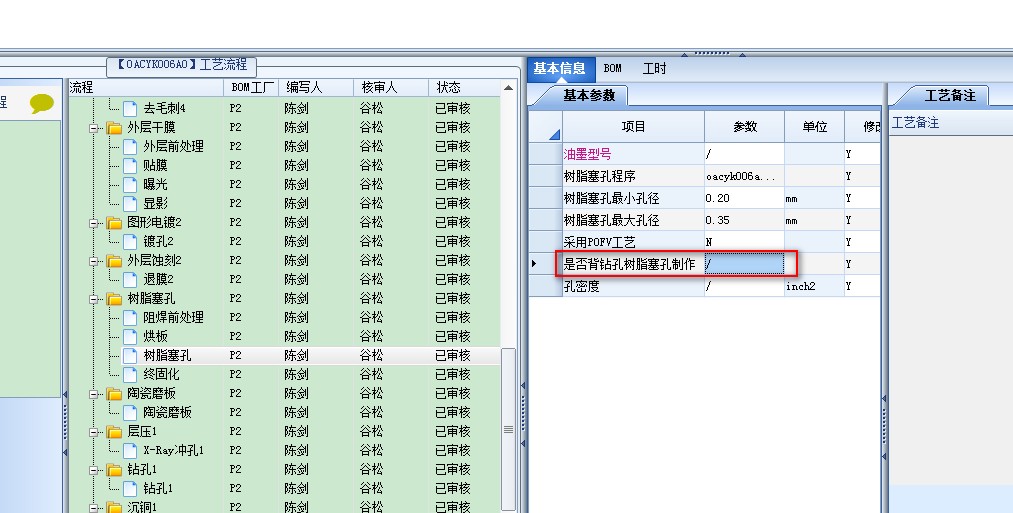Click document icon of 曝光
Screen dimensions: 1013x513
(x=131, y=185)
